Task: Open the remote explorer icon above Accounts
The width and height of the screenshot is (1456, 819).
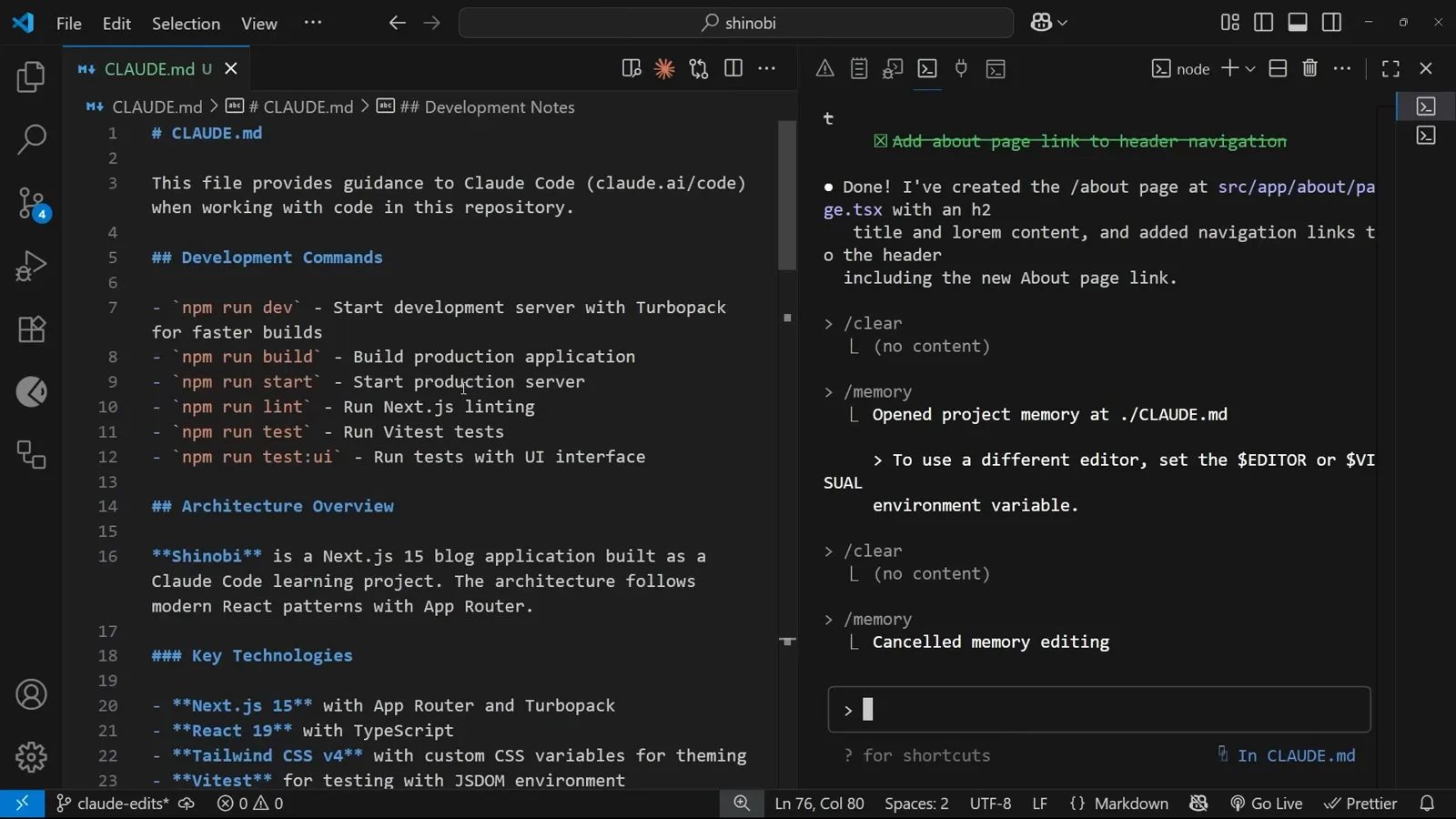Action: click(31, 454)
